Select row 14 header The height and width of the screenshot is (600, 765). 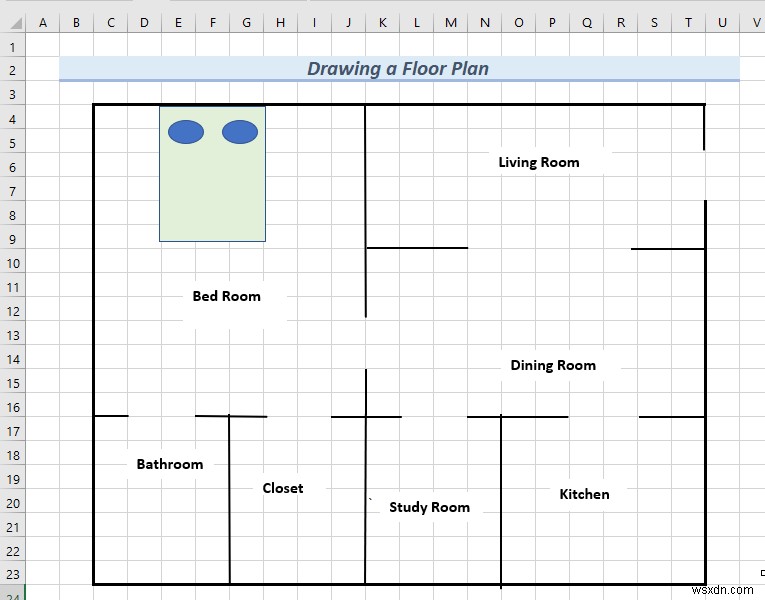tap(13, 359)
